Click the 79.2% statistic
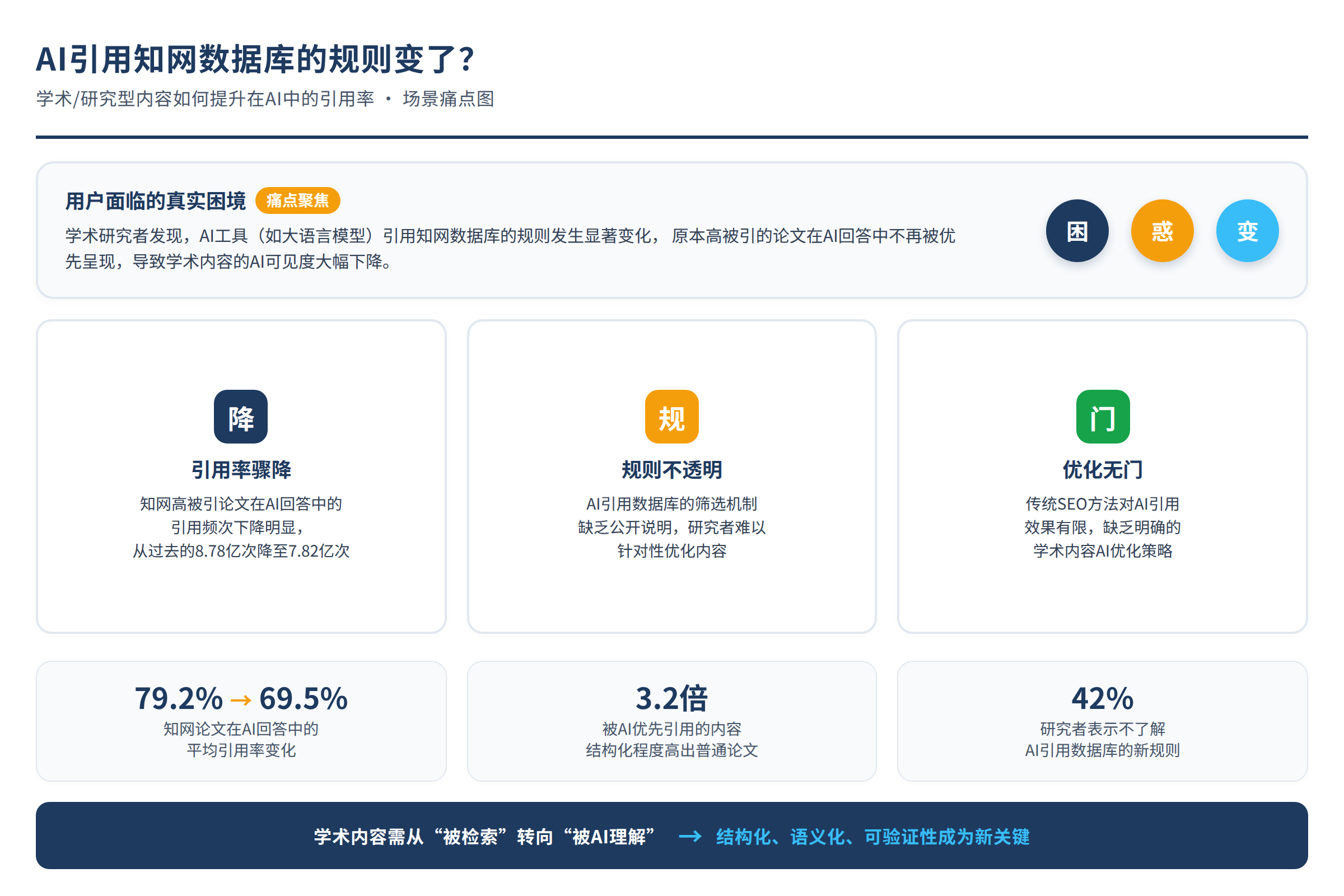1344x896 pixels. (x=178, y=699)
